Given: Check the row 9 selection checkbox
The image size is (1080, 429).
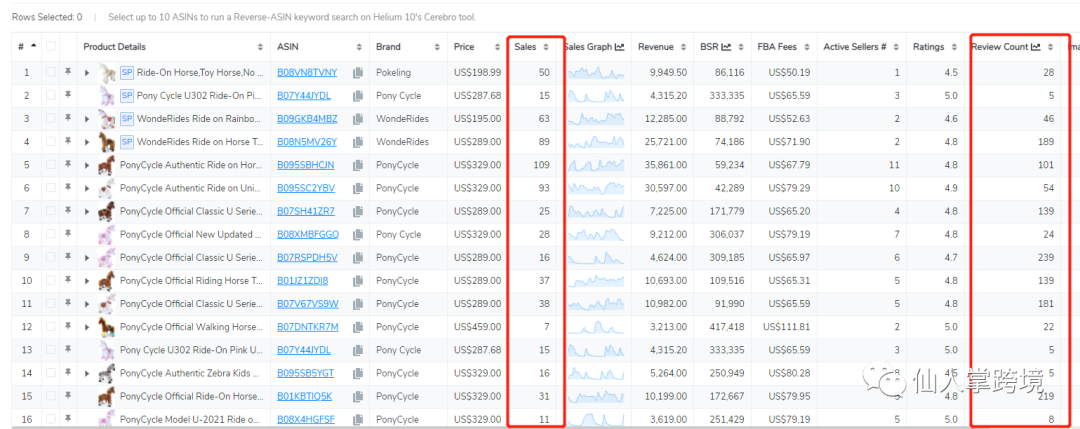Looking at the screenshot, I should point(50,258).
